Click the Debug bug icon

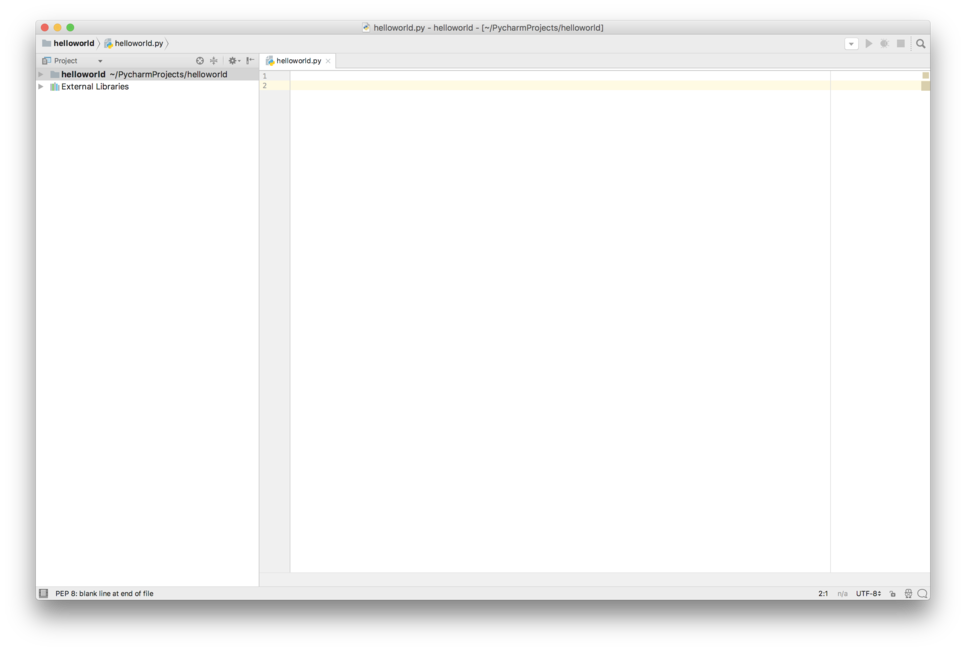(884, 44)
